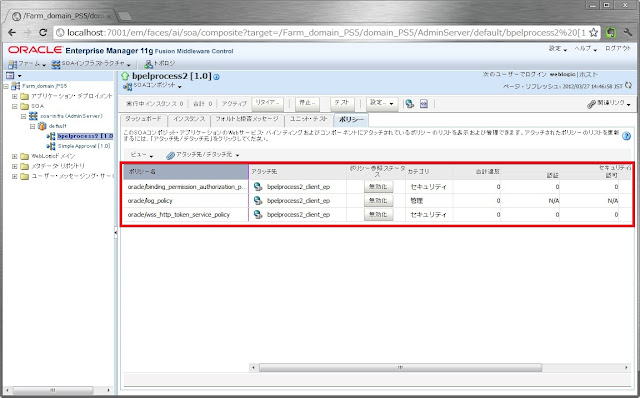The height and width of the screenshot is (398, 640).
Task: Expand the WebLogicドメイン tree node
Action: [15, 156]
